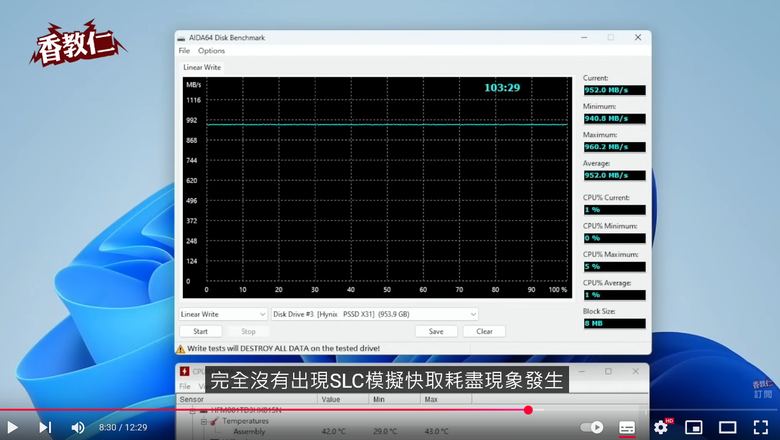
Task: Click the CPU% Minimum 0 % value
Action: (615, 238)
